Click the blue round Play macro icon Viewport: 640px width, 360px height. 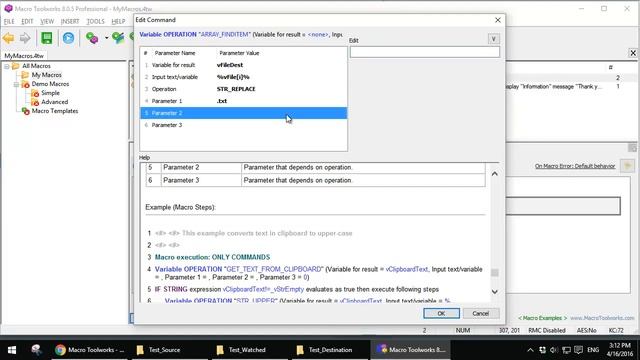tap(69, 38)
